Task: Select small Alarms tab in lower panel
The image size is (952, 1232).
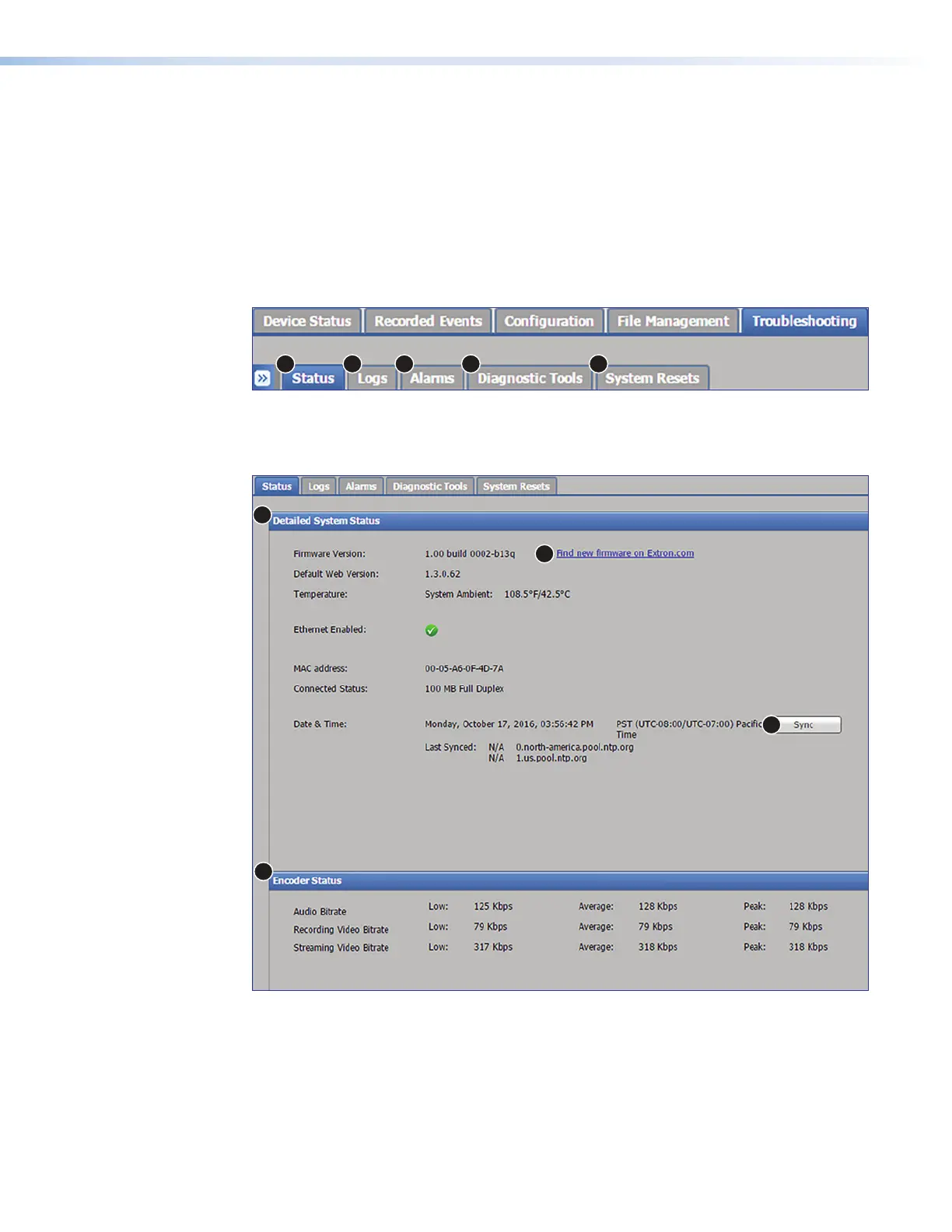Action: pos(361,486)
